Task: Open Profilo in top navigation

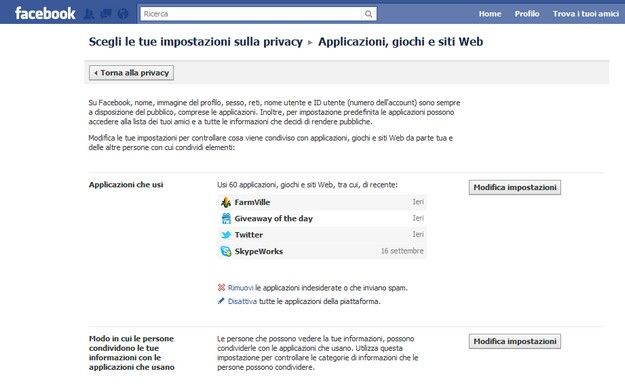Action: point(527,14)
